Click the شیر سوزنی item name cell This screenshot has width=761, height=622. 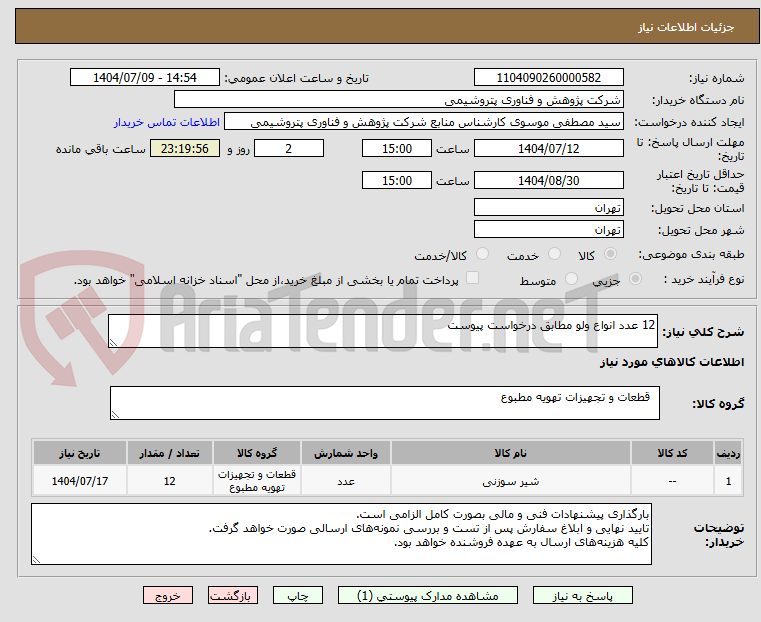tap(511, 481)
